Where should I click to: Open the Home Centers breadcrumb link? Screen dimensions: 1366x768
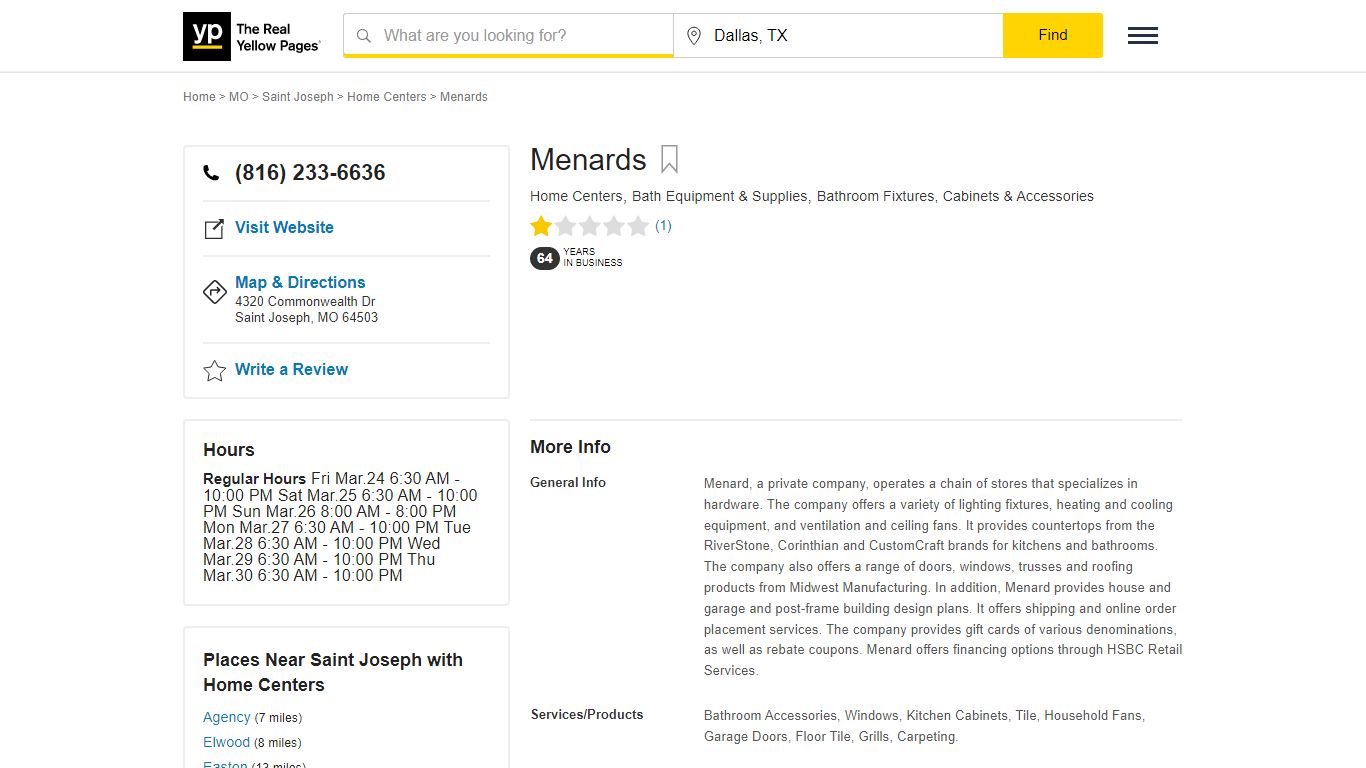click(x=387, y=97)
